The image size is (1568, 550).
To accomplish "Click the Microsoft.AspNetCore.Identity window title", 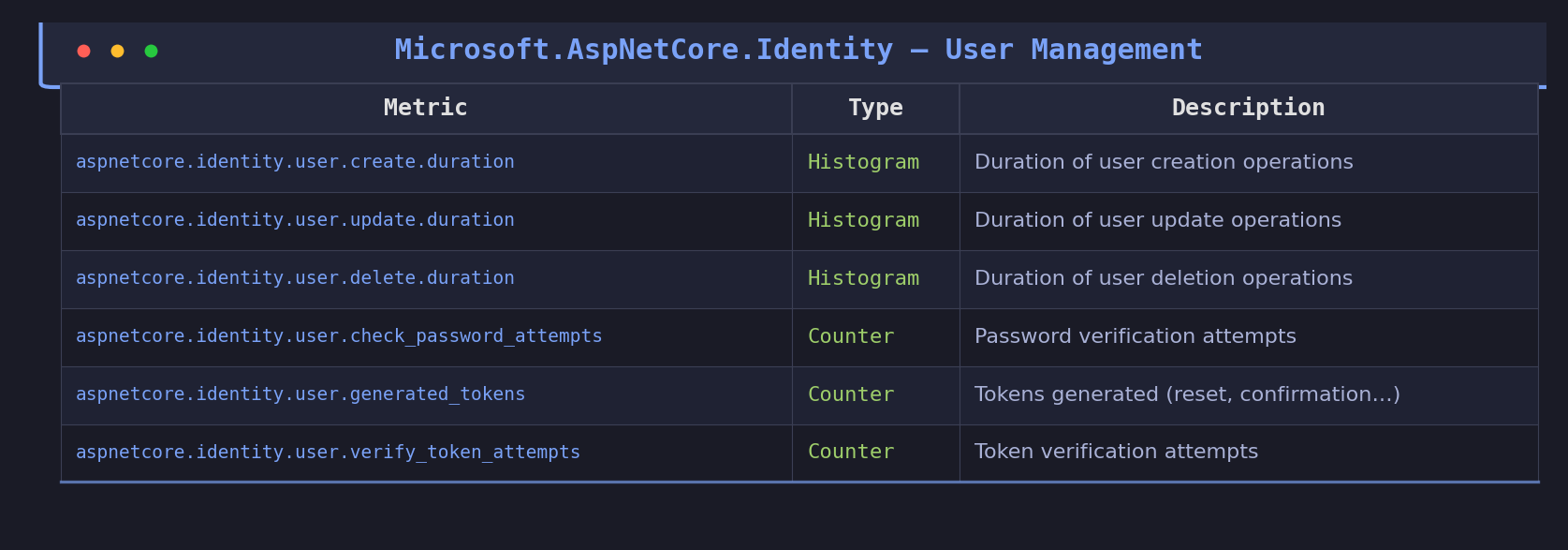I will click(798, 50).
